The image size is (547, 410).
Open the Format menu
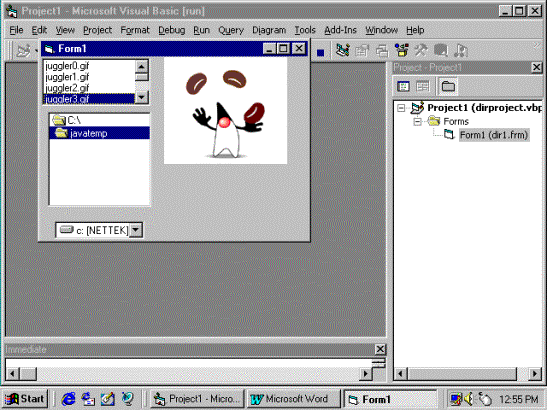point(135,30)
